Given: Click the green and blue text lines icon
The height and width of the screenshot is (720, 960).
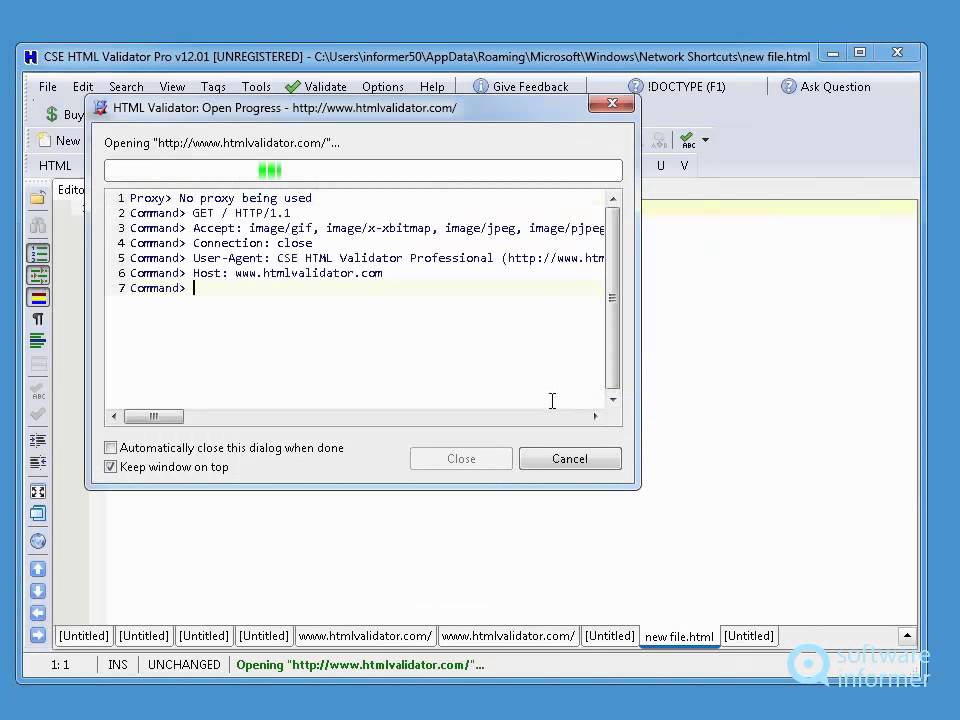Looking at the screenshot, I should [37, 341].
